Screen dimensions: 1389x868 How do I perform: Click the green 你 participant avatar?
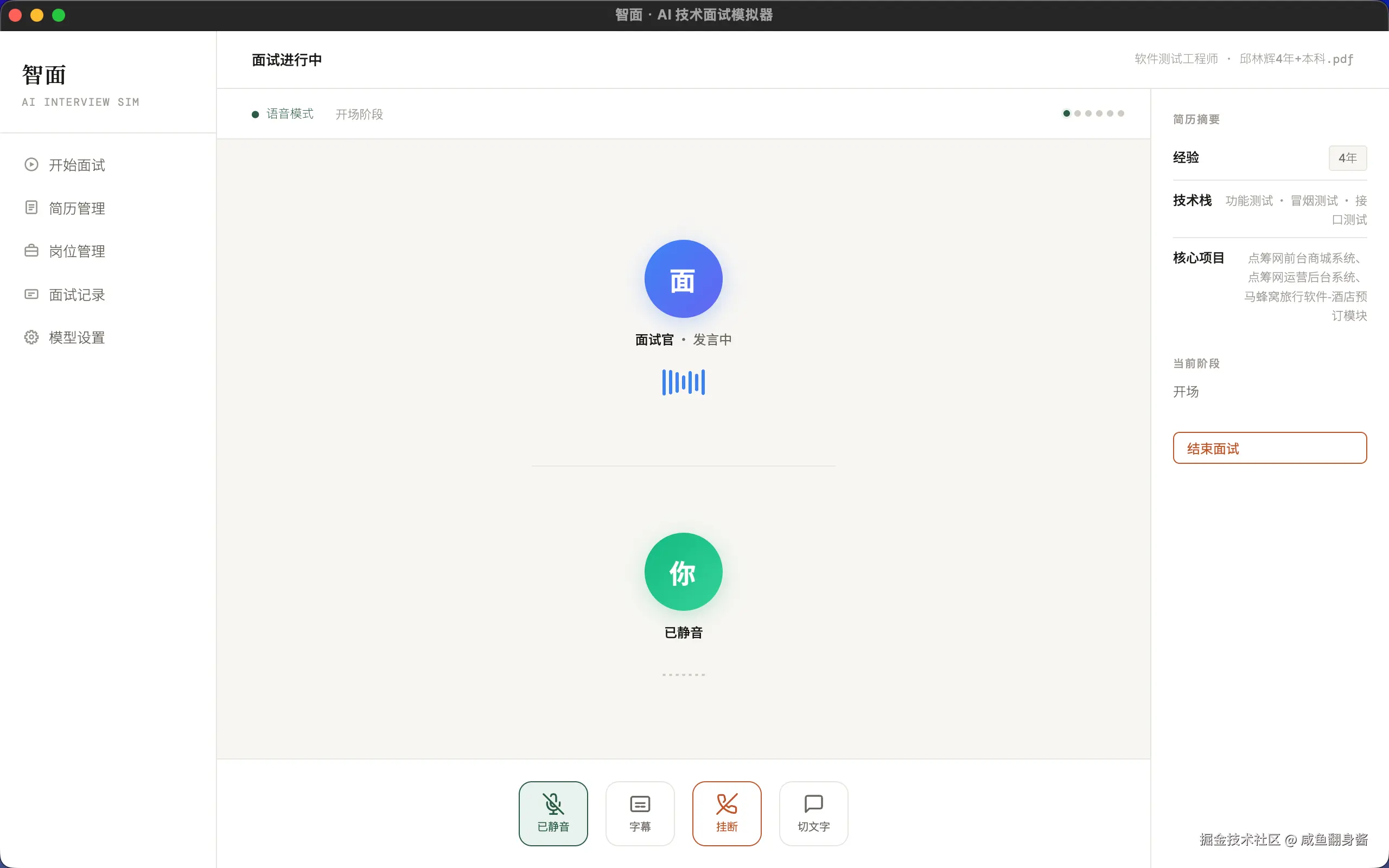(x=683, y=572)
